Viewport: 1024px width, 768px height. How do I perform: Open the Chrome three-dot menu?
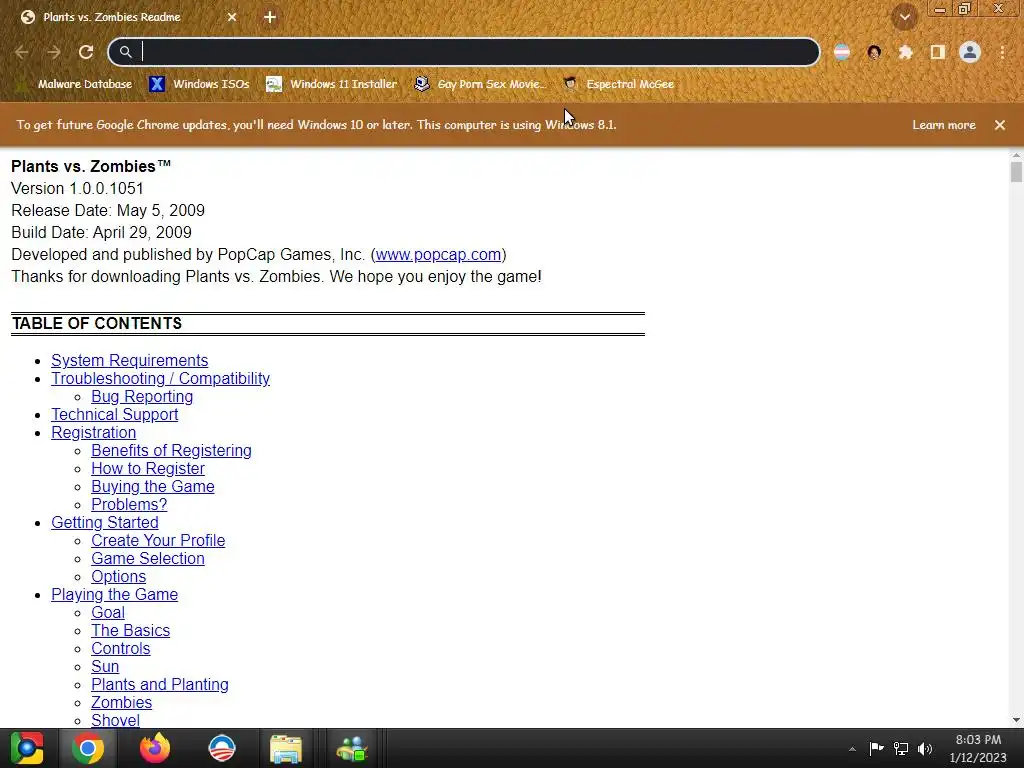pos(1002,52)
